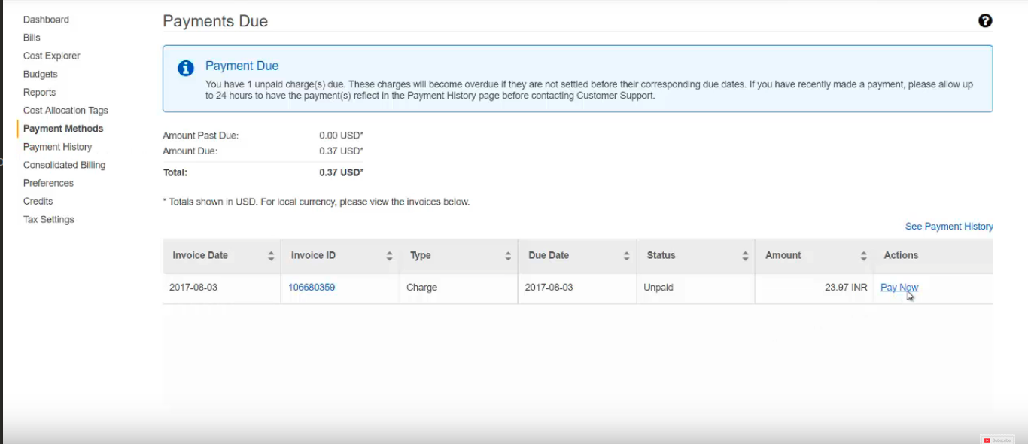The image size is (1028, 444).
Task: Sort table by Invoice ID arrows
Action: [390, 256]
